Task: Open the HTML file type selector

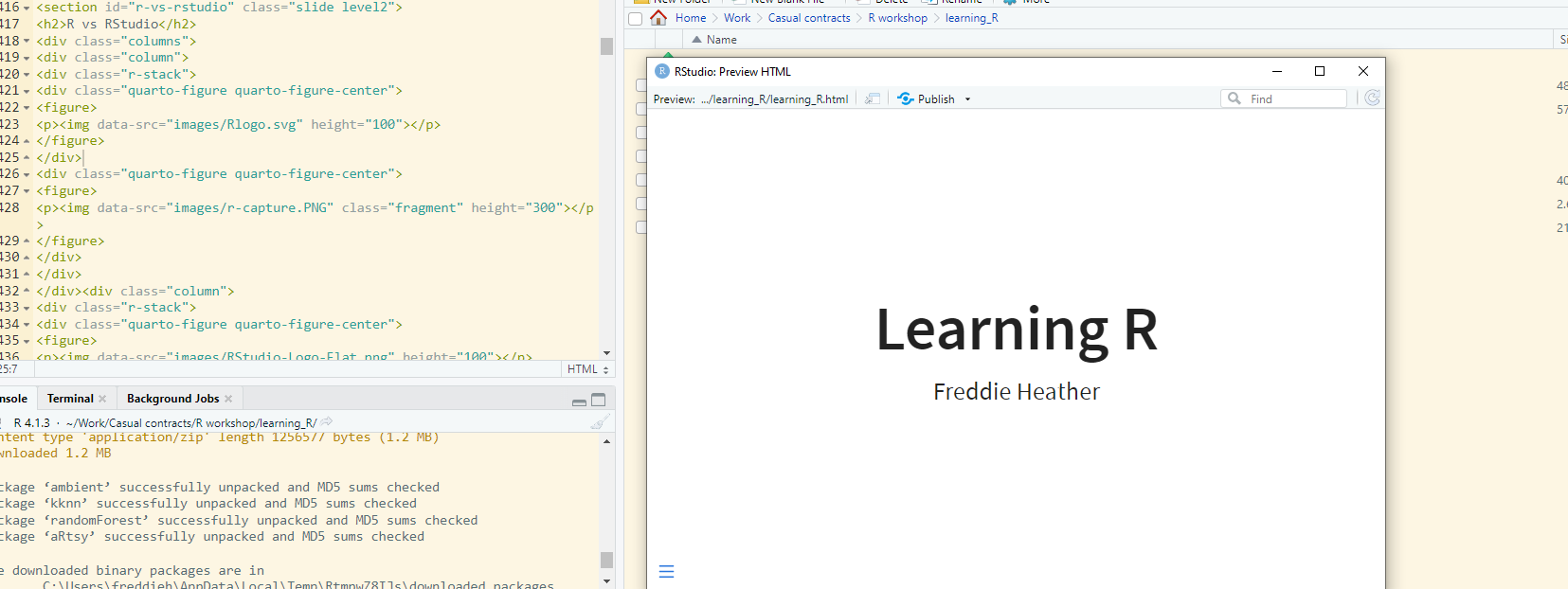Action: tap(587, 369)
